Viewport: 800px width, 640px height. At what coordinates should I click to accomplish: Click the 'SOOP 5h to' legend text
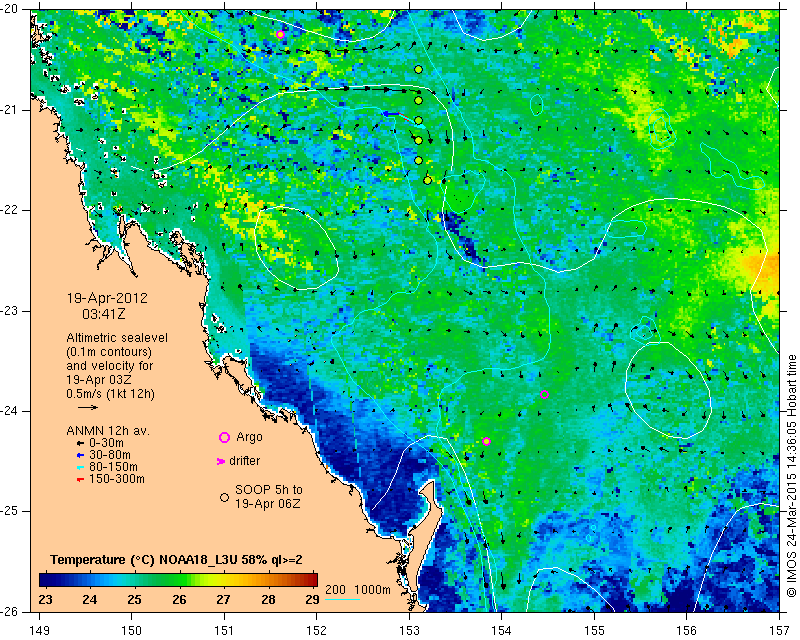click(269, 490)
